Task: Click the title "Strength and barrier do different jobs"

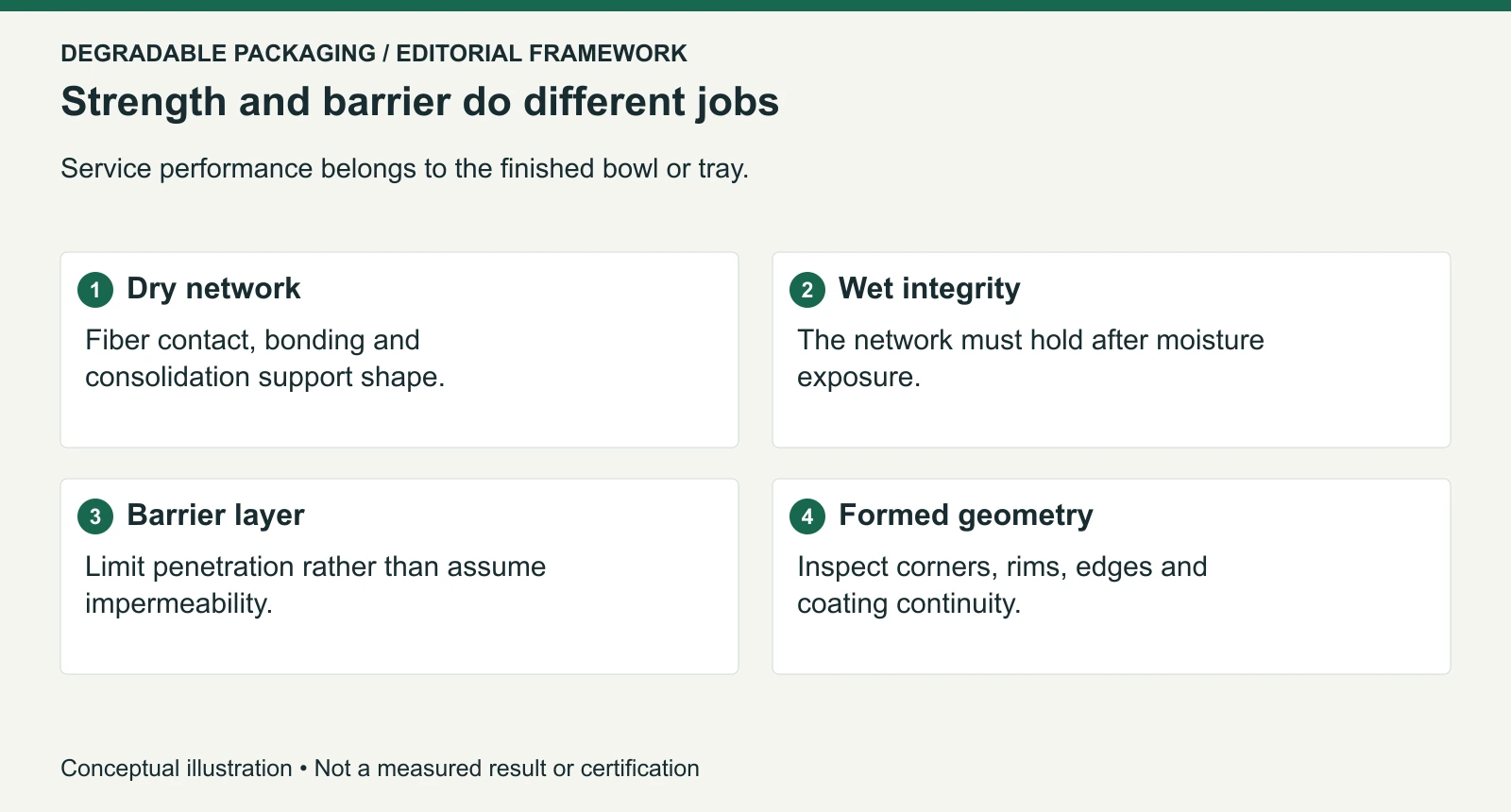Action: pos(420,102)
